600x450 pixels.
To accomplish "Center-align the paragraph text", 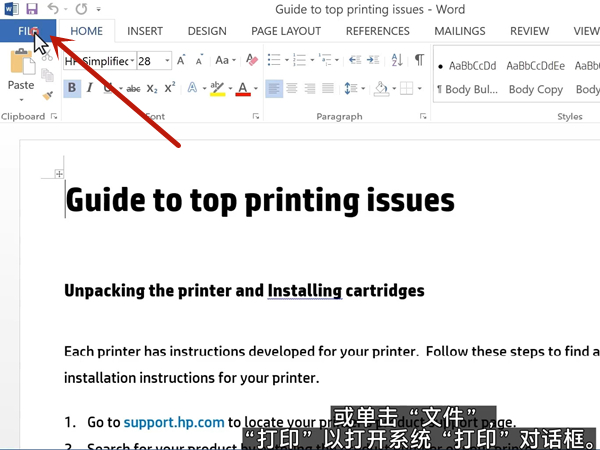I will point(292,89).
